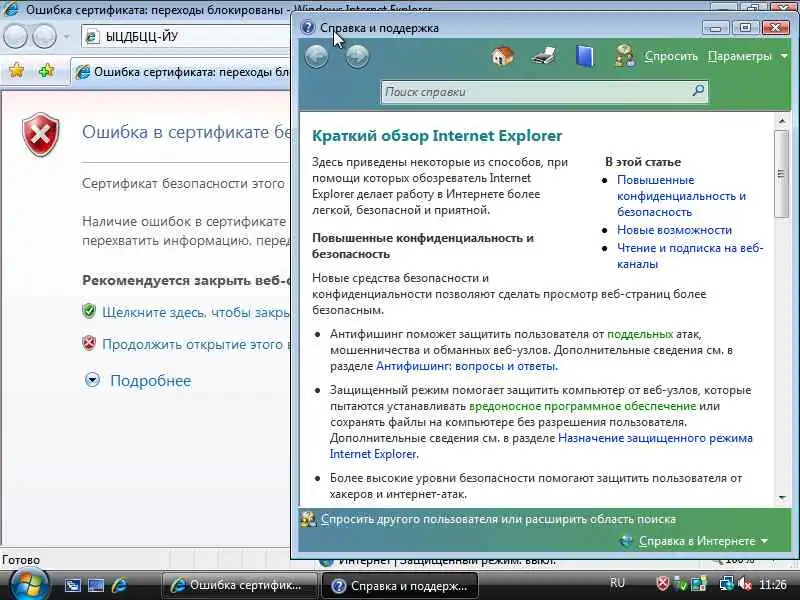Screen dimensions: 800x600
Task: Click the clock showing 11:26
Action: click(x=772, y=584)
